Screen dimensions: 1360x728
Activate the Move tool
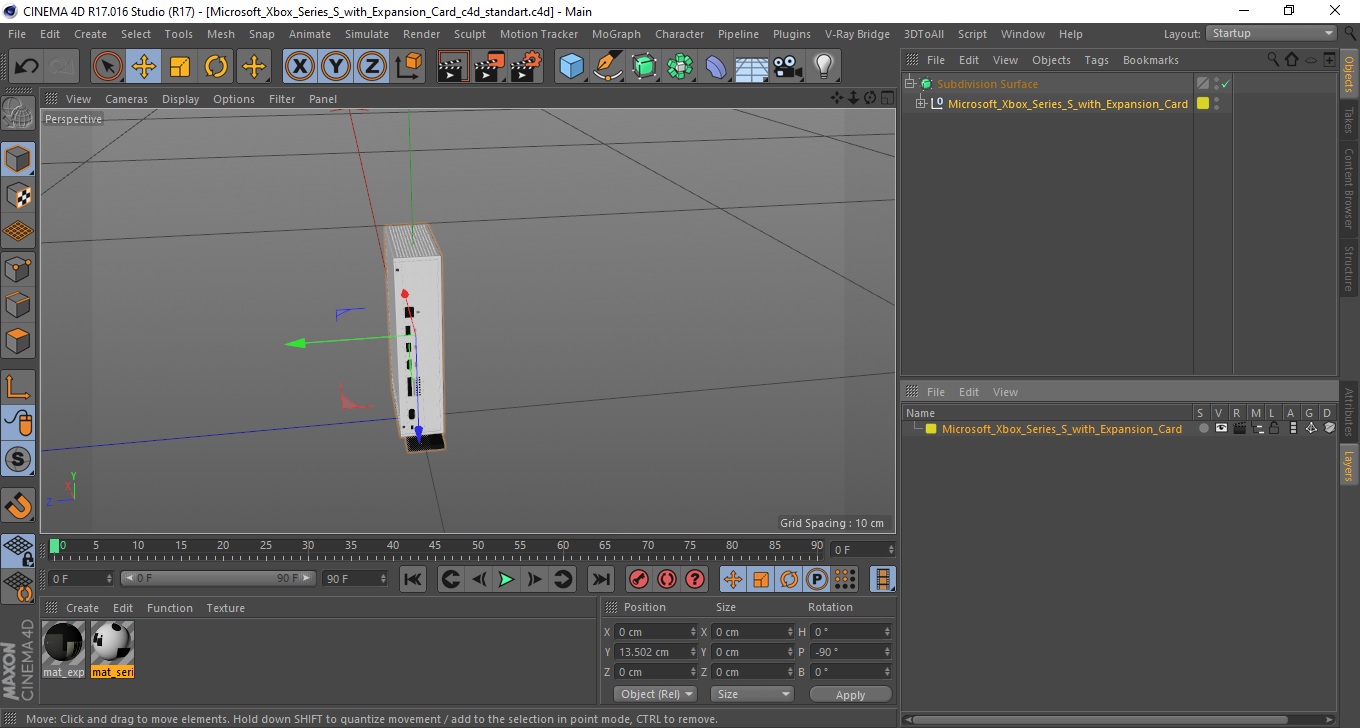pos(144,67)
